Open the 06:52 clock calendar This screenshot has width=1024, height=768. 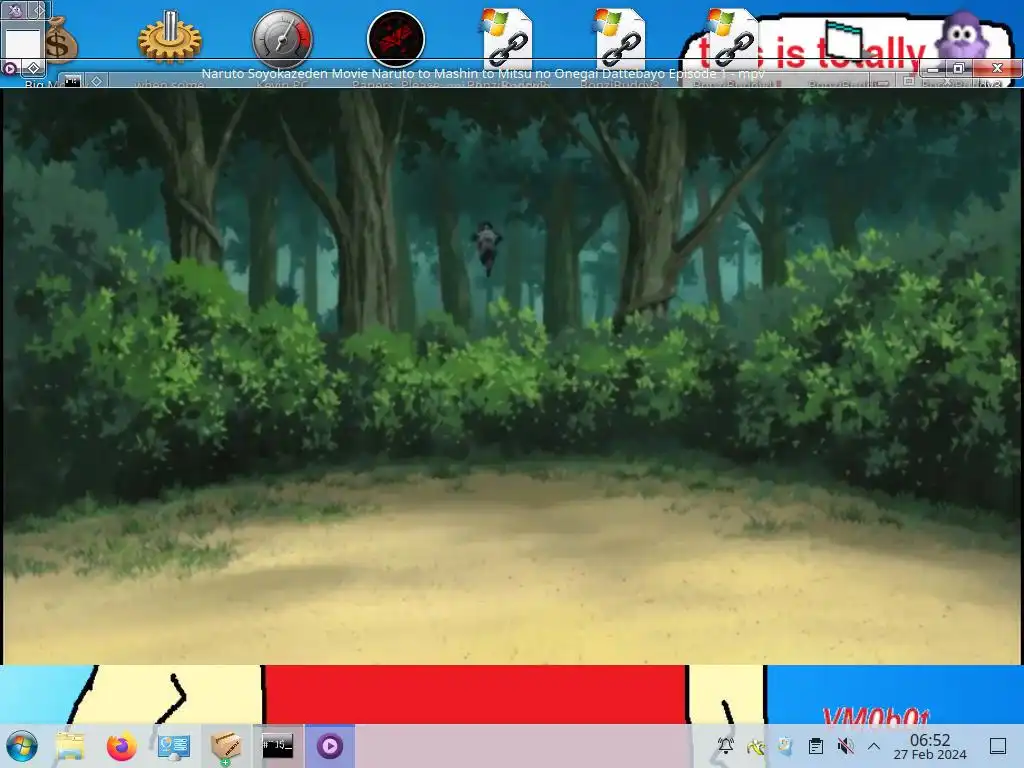[x=930, y=746]
